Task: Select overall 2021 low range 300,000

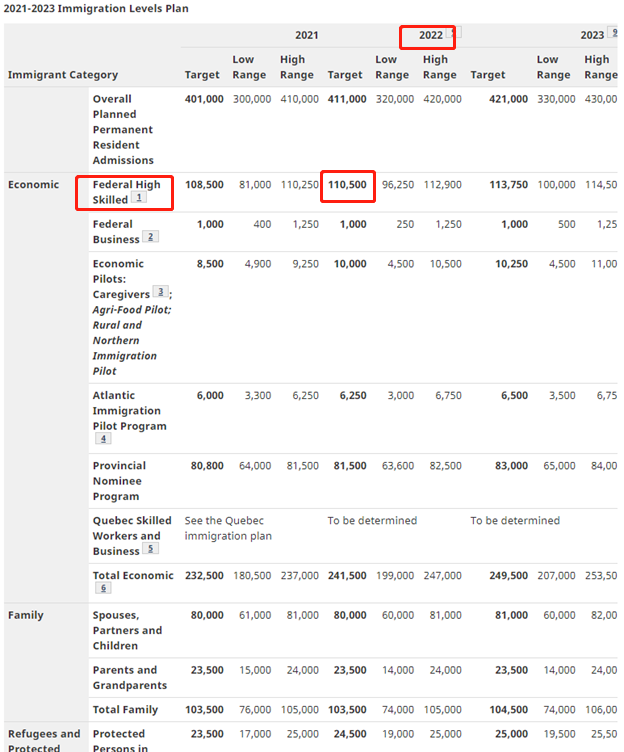Action: pos(252,99)
